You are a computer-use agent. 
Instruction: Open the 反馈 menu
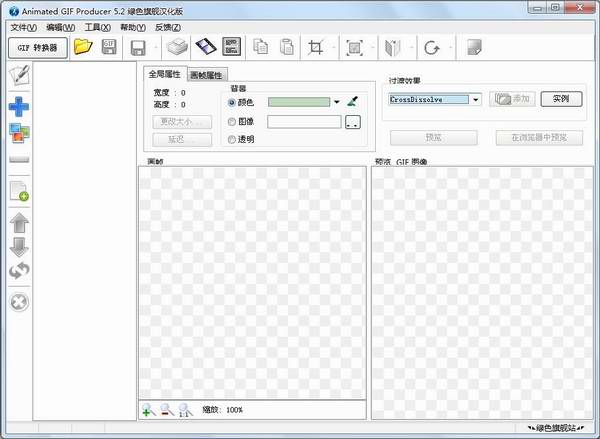(168, 28)
